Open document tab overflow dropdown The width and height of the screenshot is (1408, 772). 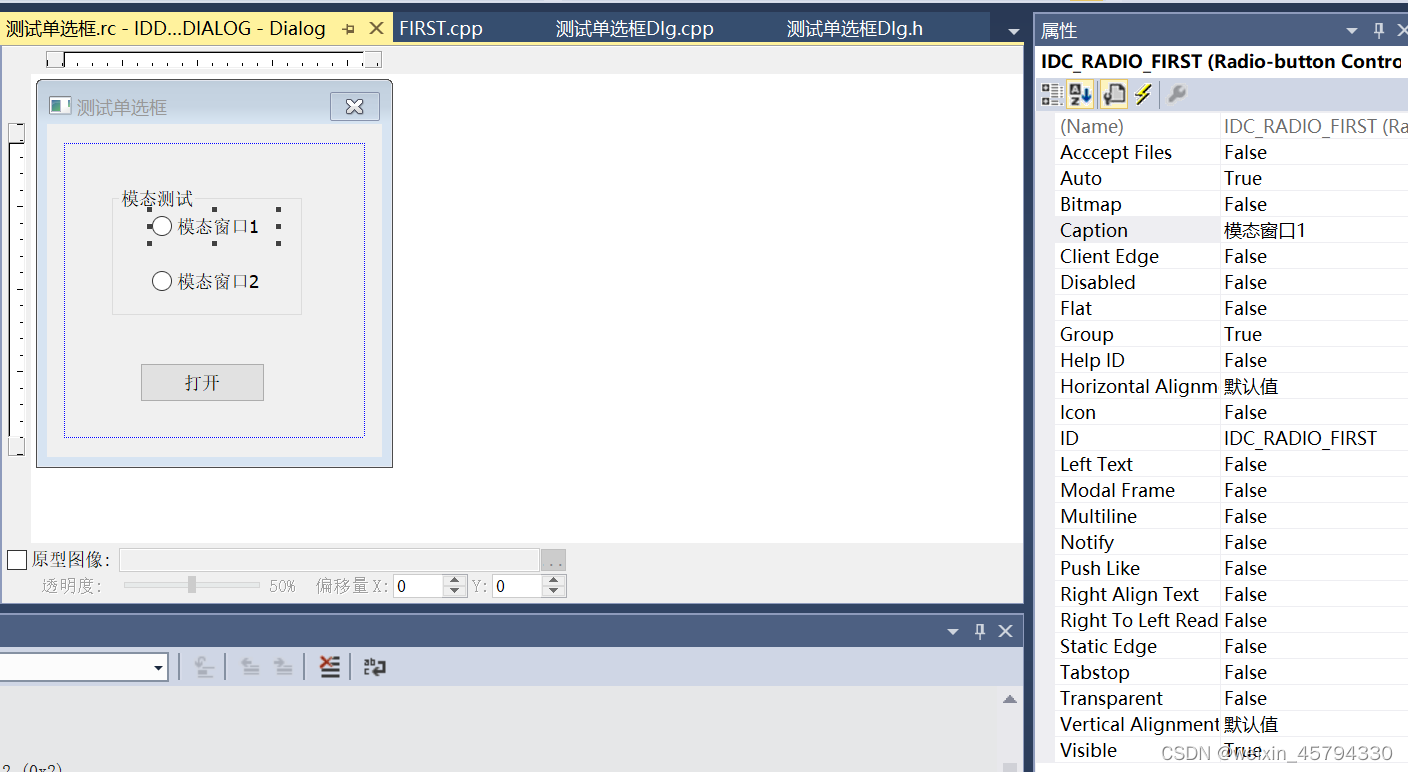pyautogui.click(x=1013, y=31)
